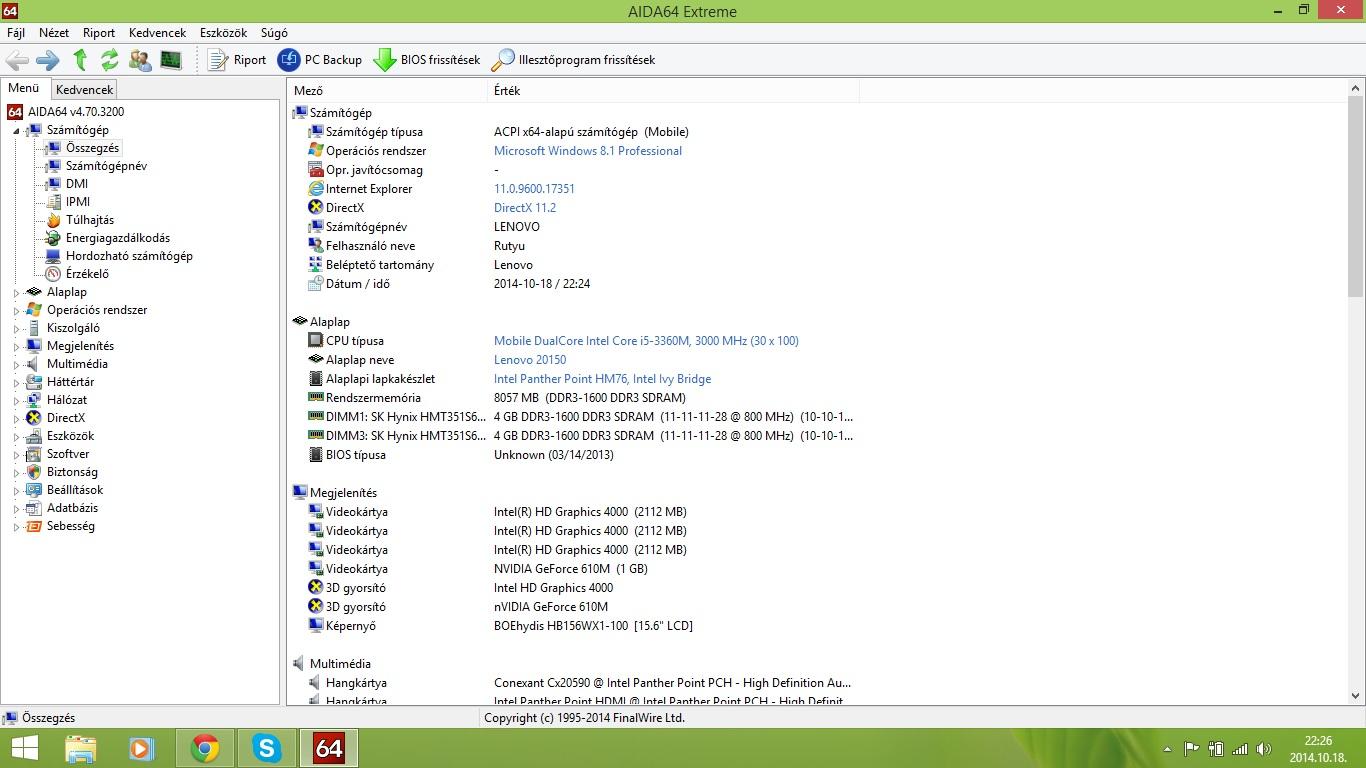Image resolution: width=1366 pixels, height=768 pixels.
Task: Click the vertical scrollbar down arrow
Action: (x=1356, y=696)
